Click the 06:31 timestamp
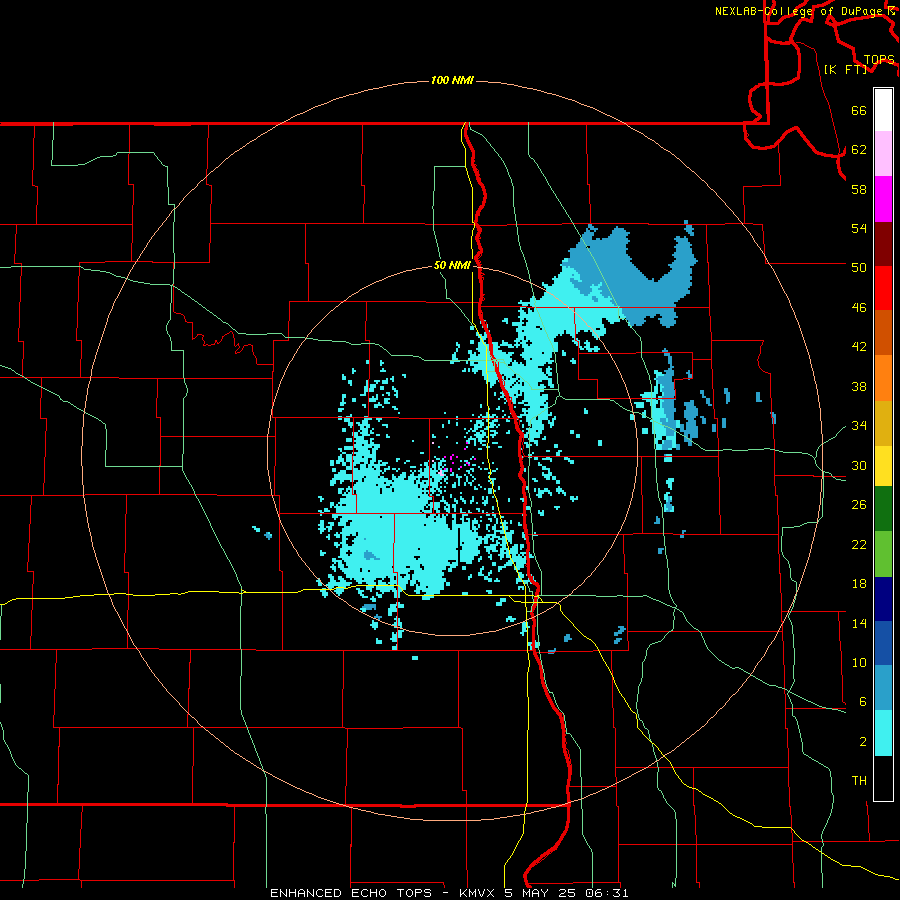Screen dimensions: 900x900 pos(607,893)
